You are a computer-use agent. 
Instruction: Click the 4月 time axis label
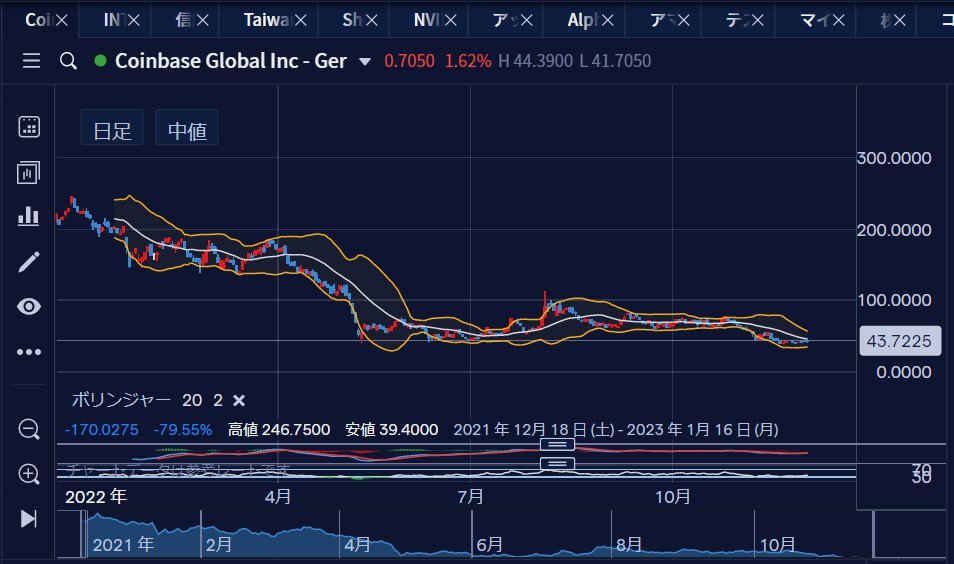(278, 497)
